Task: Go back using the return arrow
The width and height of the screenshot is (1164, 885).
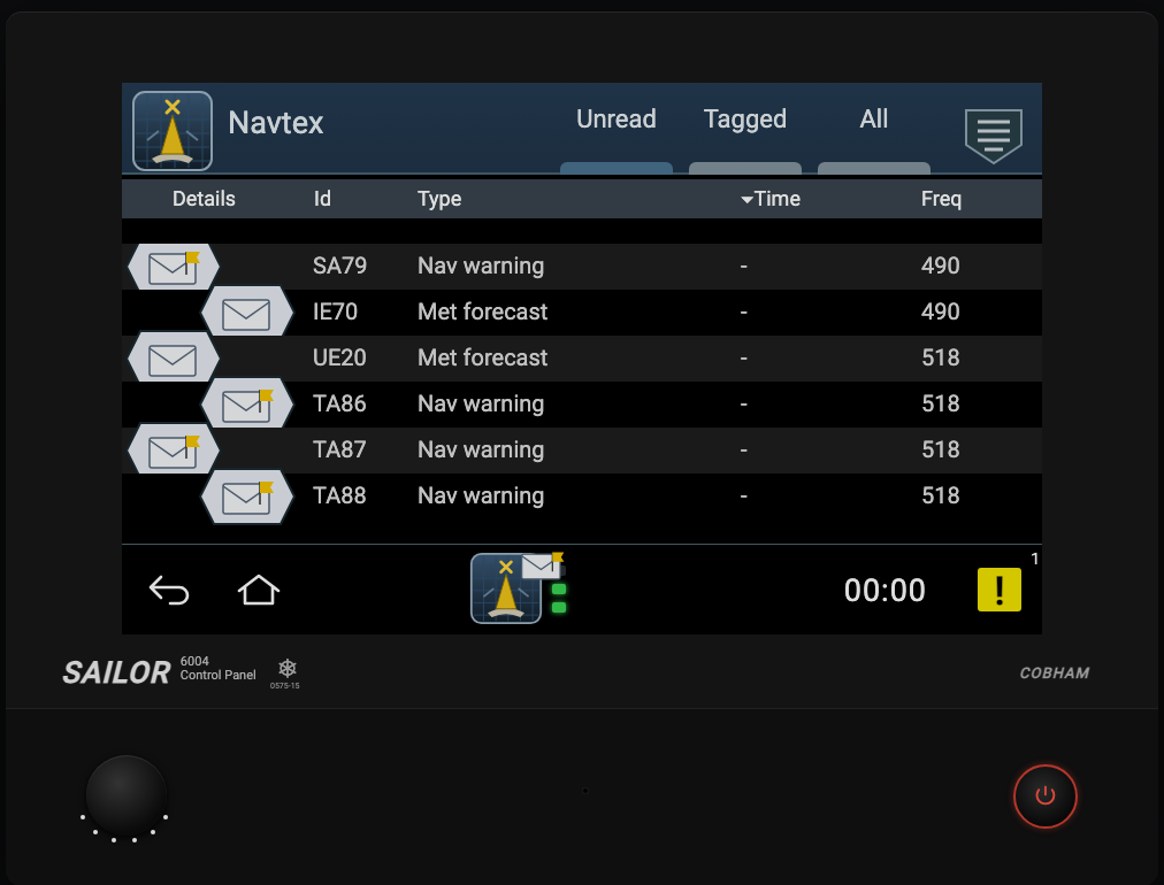Action: (169, 590)
